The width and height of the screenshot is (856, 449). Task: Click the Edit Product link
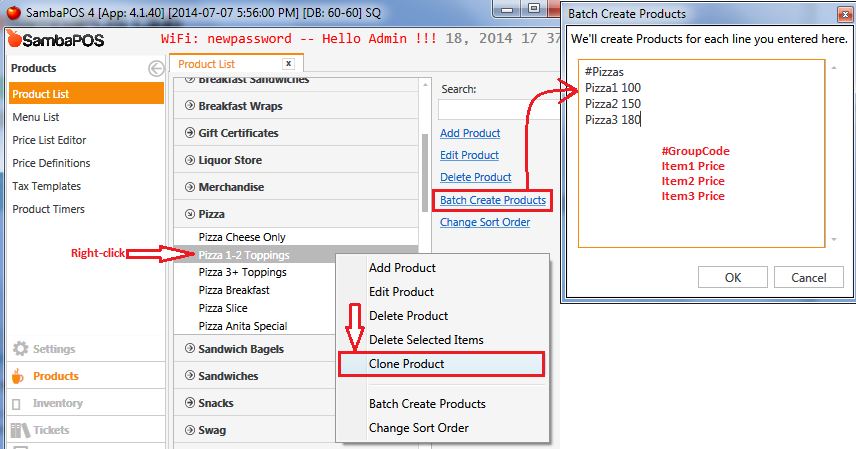point(469,155)
